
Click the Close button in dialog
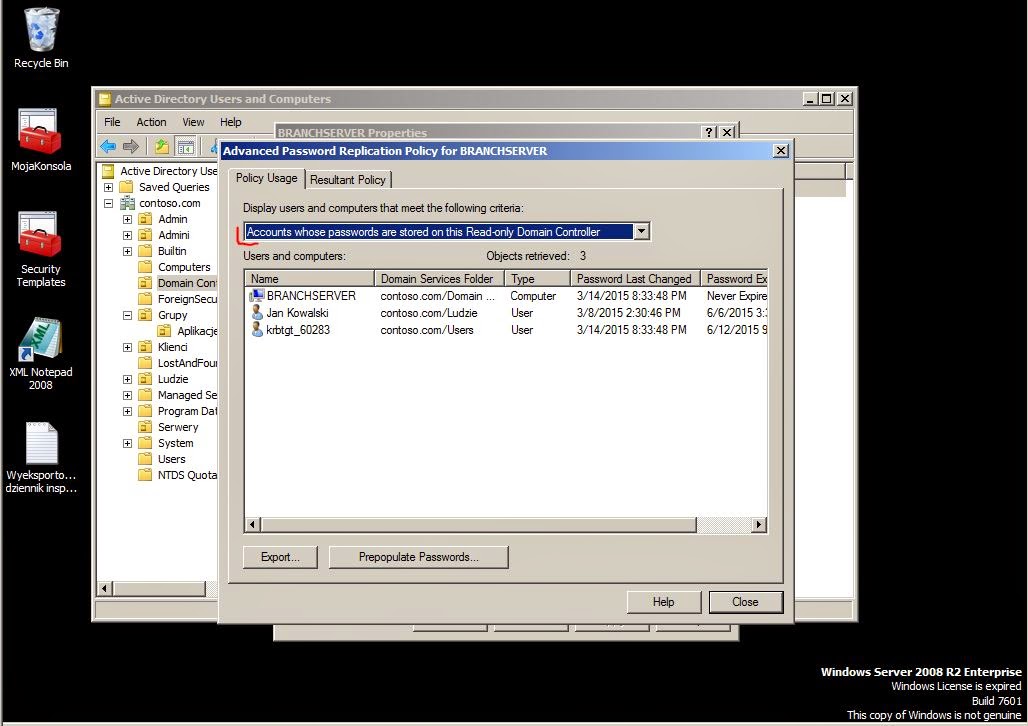point(745,601)
